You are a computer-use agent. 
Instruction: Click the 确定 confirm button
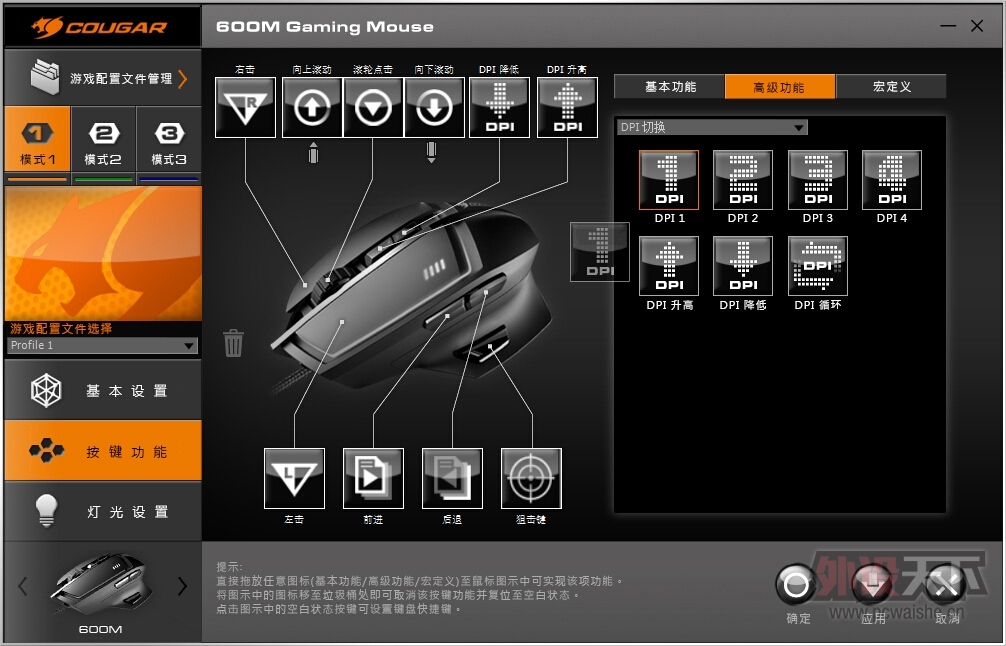tap(797, 584)
